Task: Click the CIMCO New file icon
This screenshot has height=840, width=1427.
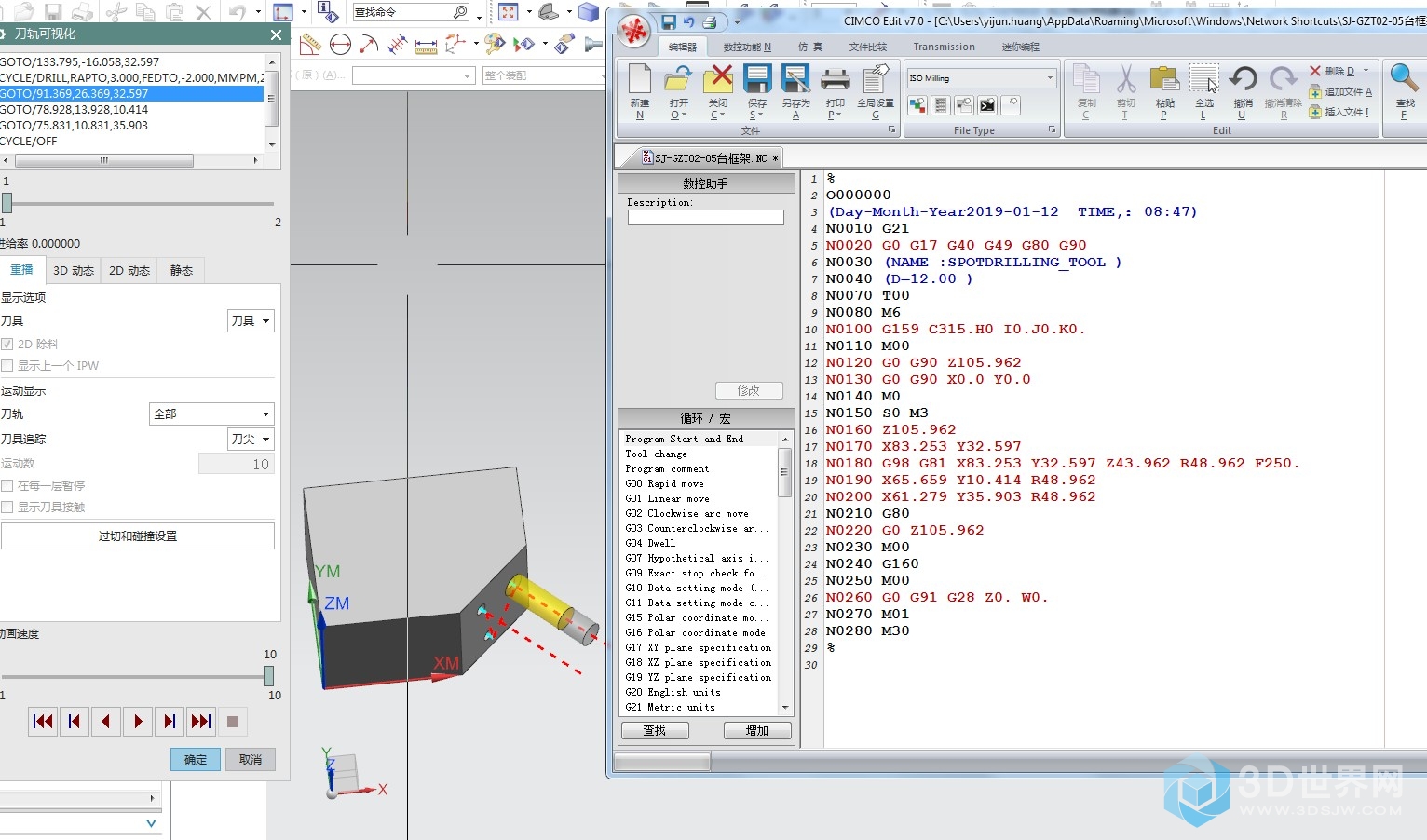Action: (639, 80)
